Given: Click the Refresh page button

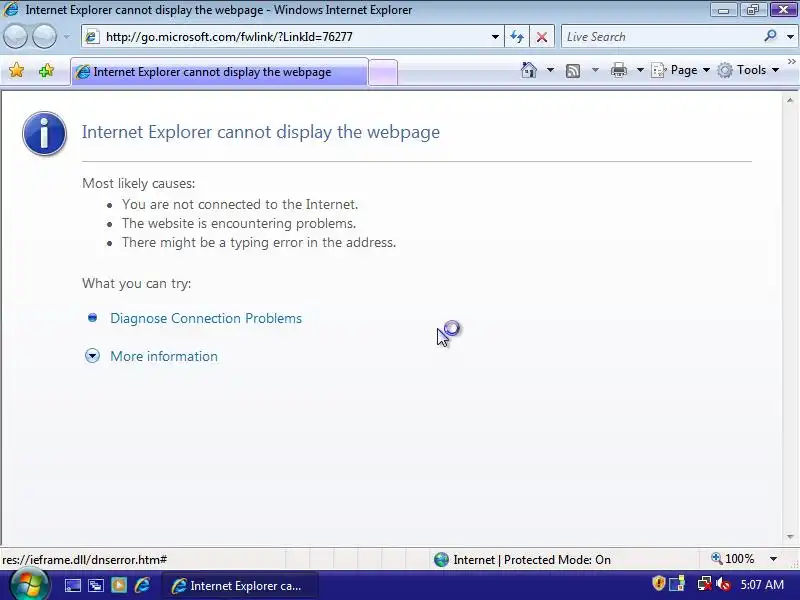Looking at the screenshot, I should coord(517,37).
